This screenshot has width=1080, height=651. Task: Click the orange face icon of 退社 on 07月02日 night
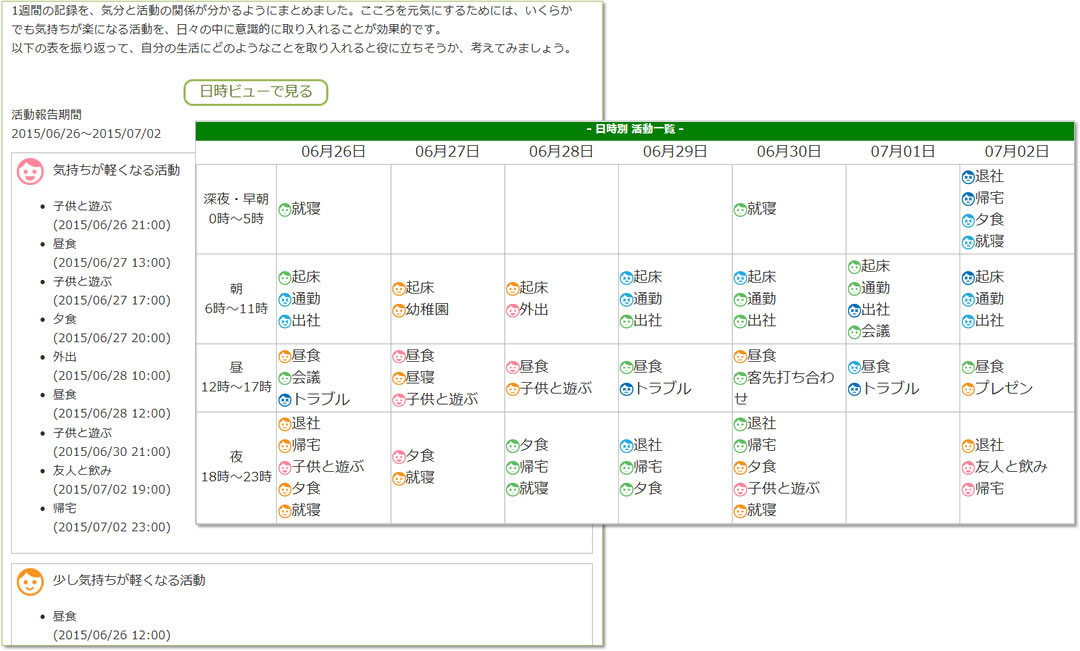(968, 446)
